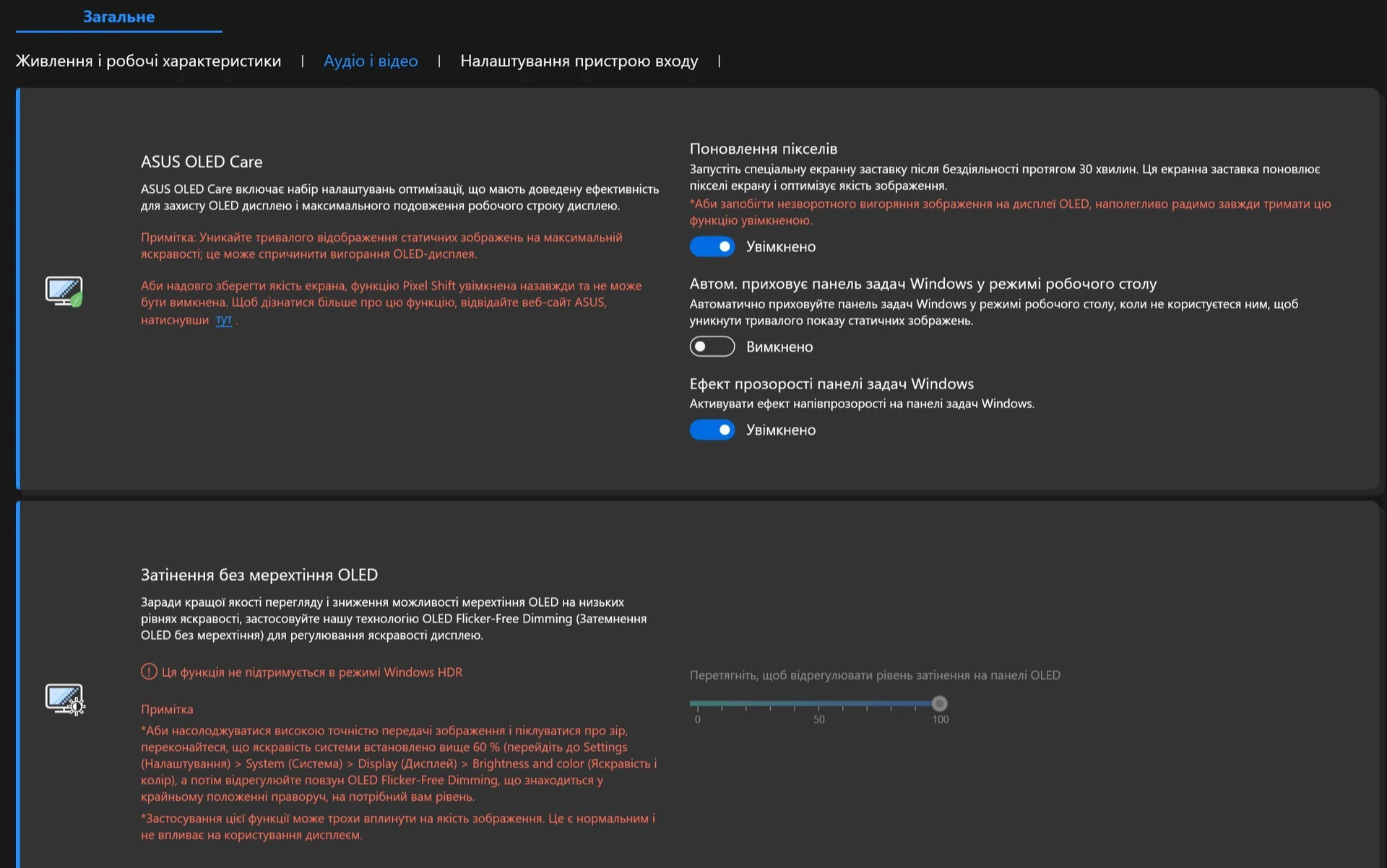Click the Поновлення пікселів heading

(763, 149)
